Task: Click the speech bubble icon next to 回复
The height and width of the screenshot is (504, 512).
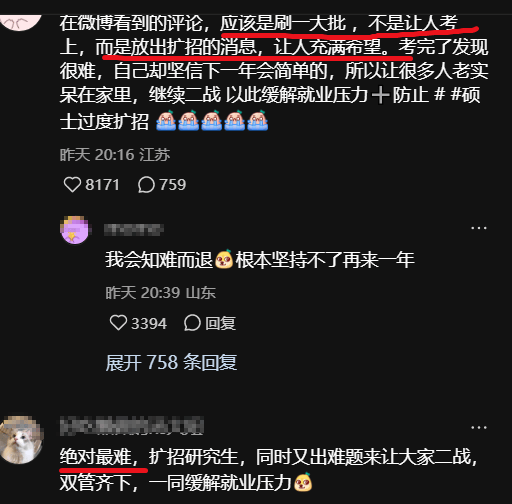Action: pos(192,323)
